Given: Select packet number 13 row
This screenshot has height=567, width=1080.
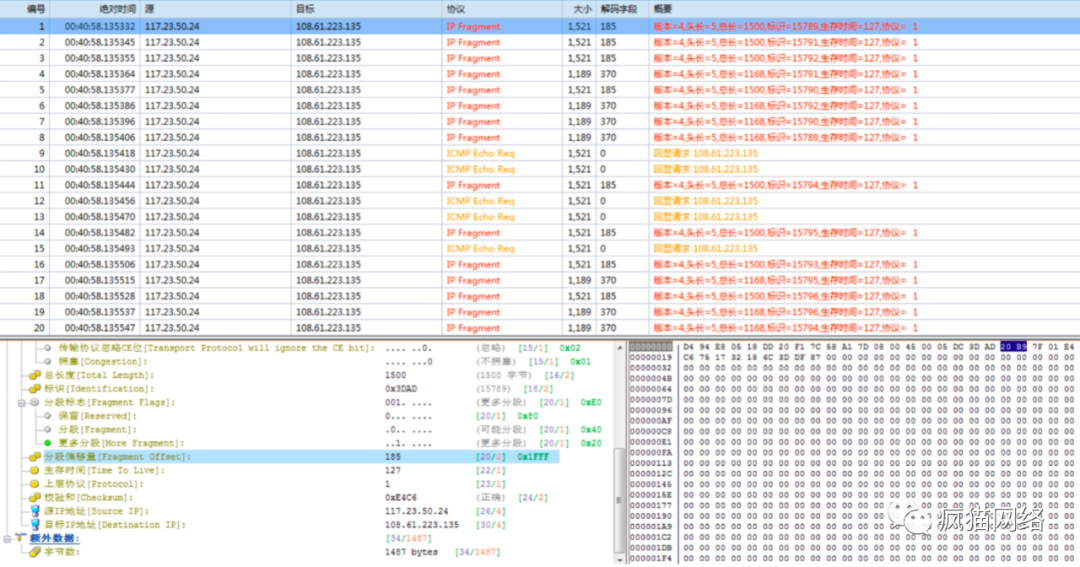Looking at the screenshot, I should pos(540,216).
